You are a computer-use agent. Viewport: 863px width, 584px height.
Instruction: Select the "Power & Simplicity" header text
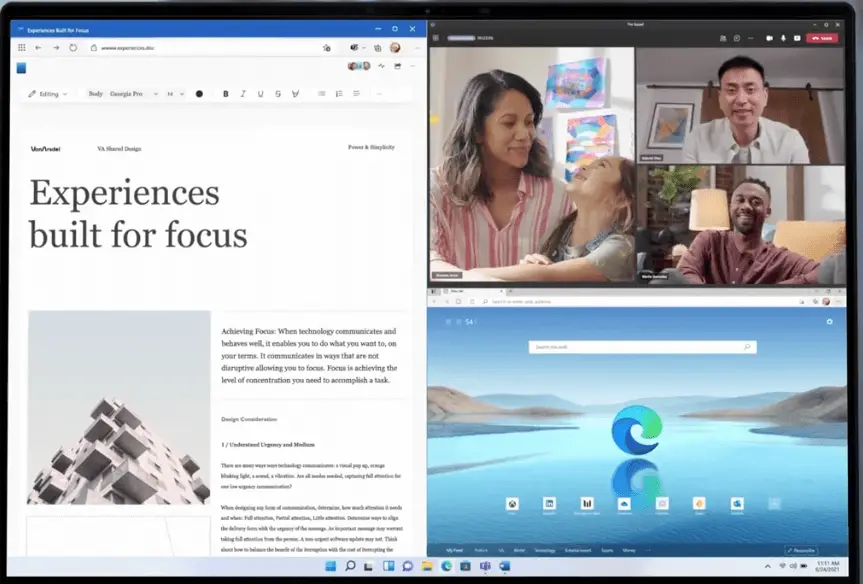371,148
